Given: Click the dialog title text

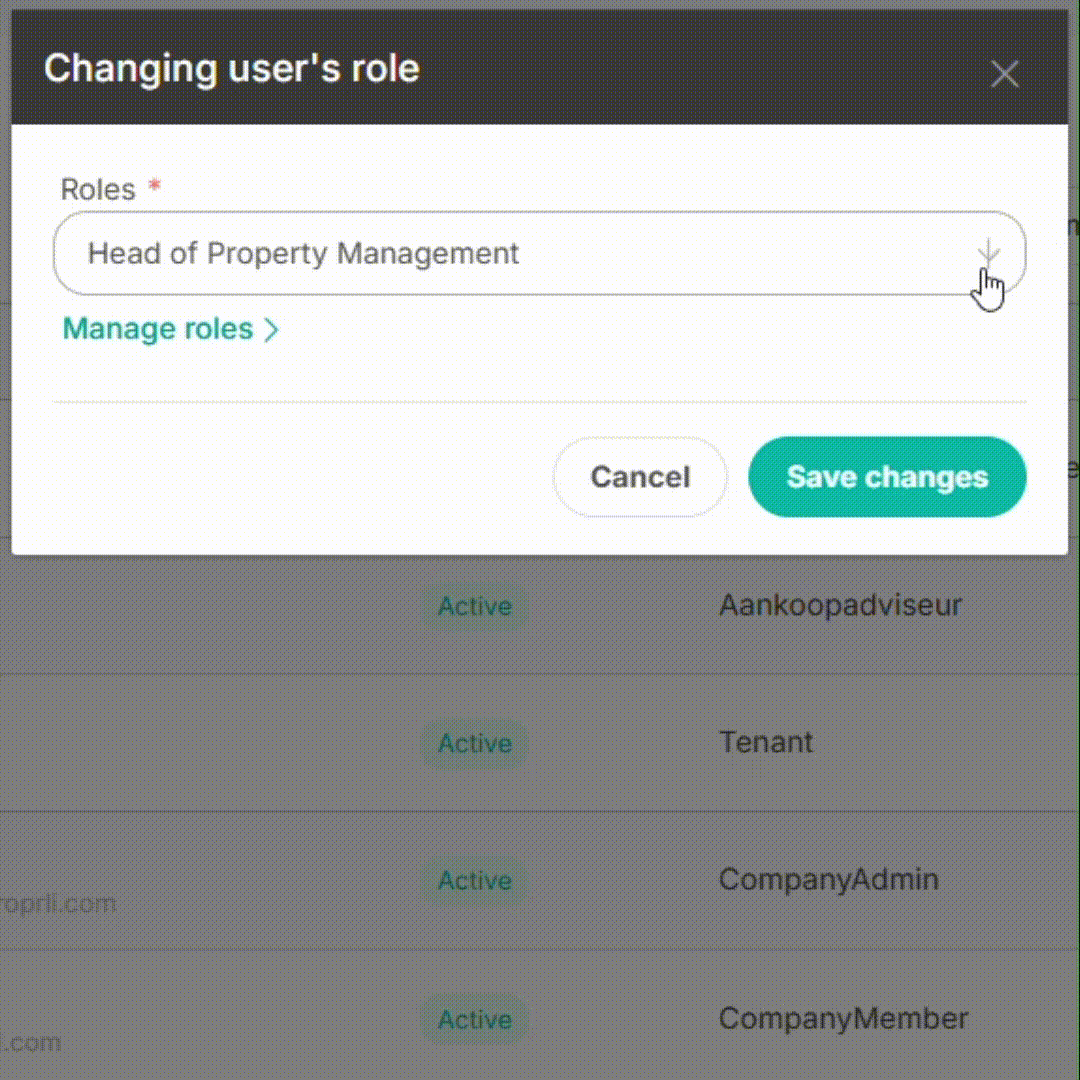Looking at the screenshot, I should (x=231, y=69).
